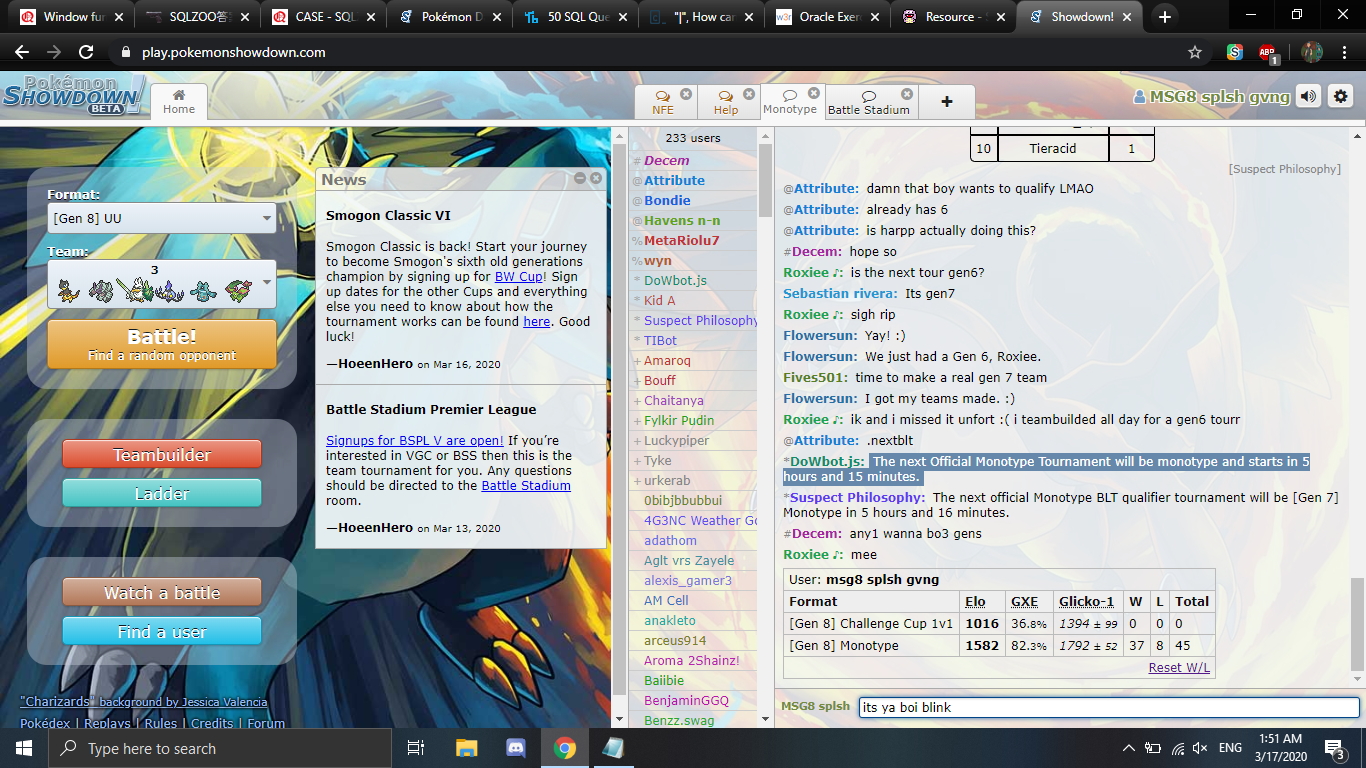Screen dimensions: 1366x768
Task: Open the Ladder
Action: pyautogui.click(x=162, y=493)
